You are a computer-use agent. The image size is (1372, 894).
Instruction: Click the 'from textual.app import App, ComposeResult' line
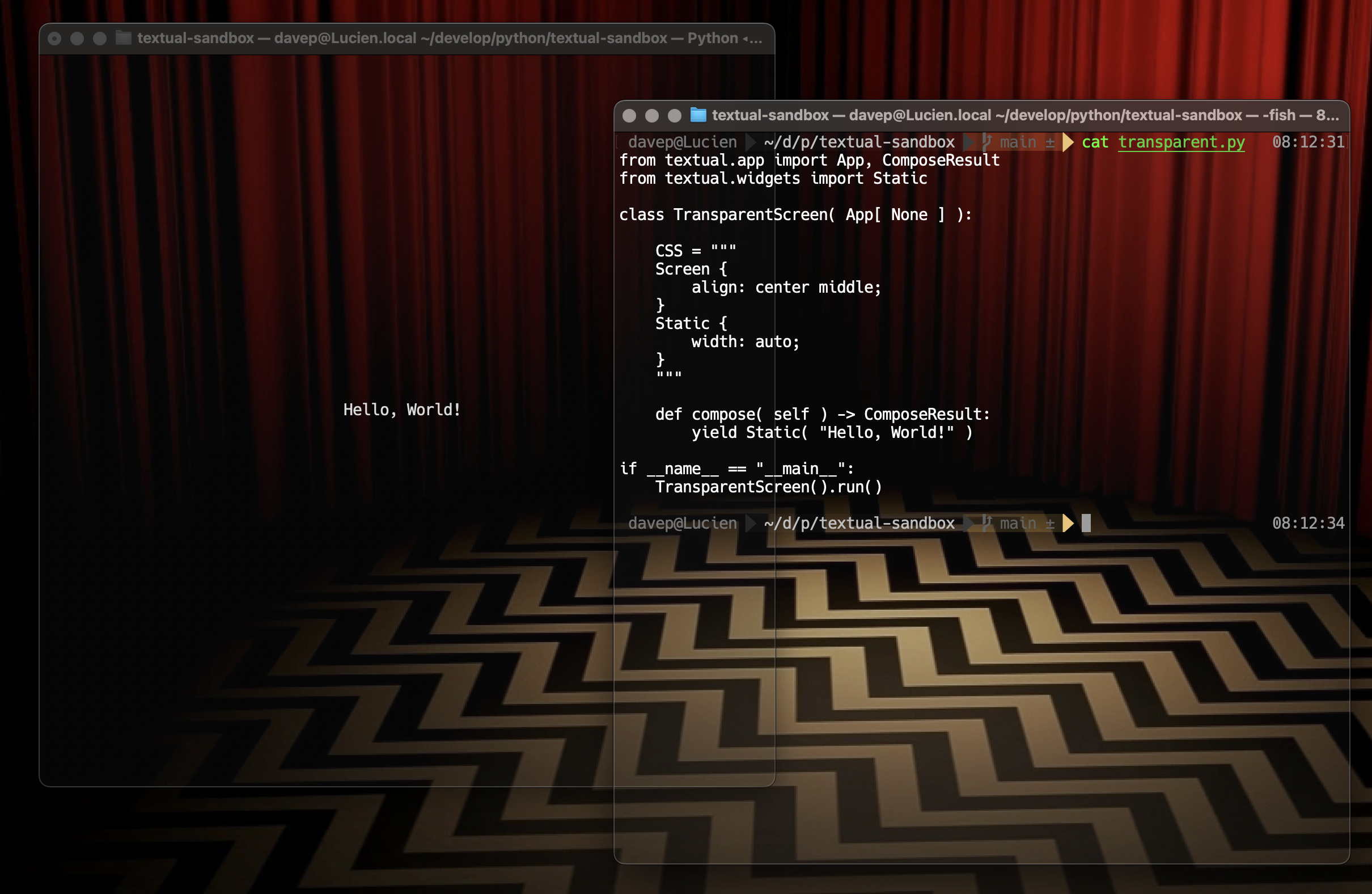coord(810,161)
